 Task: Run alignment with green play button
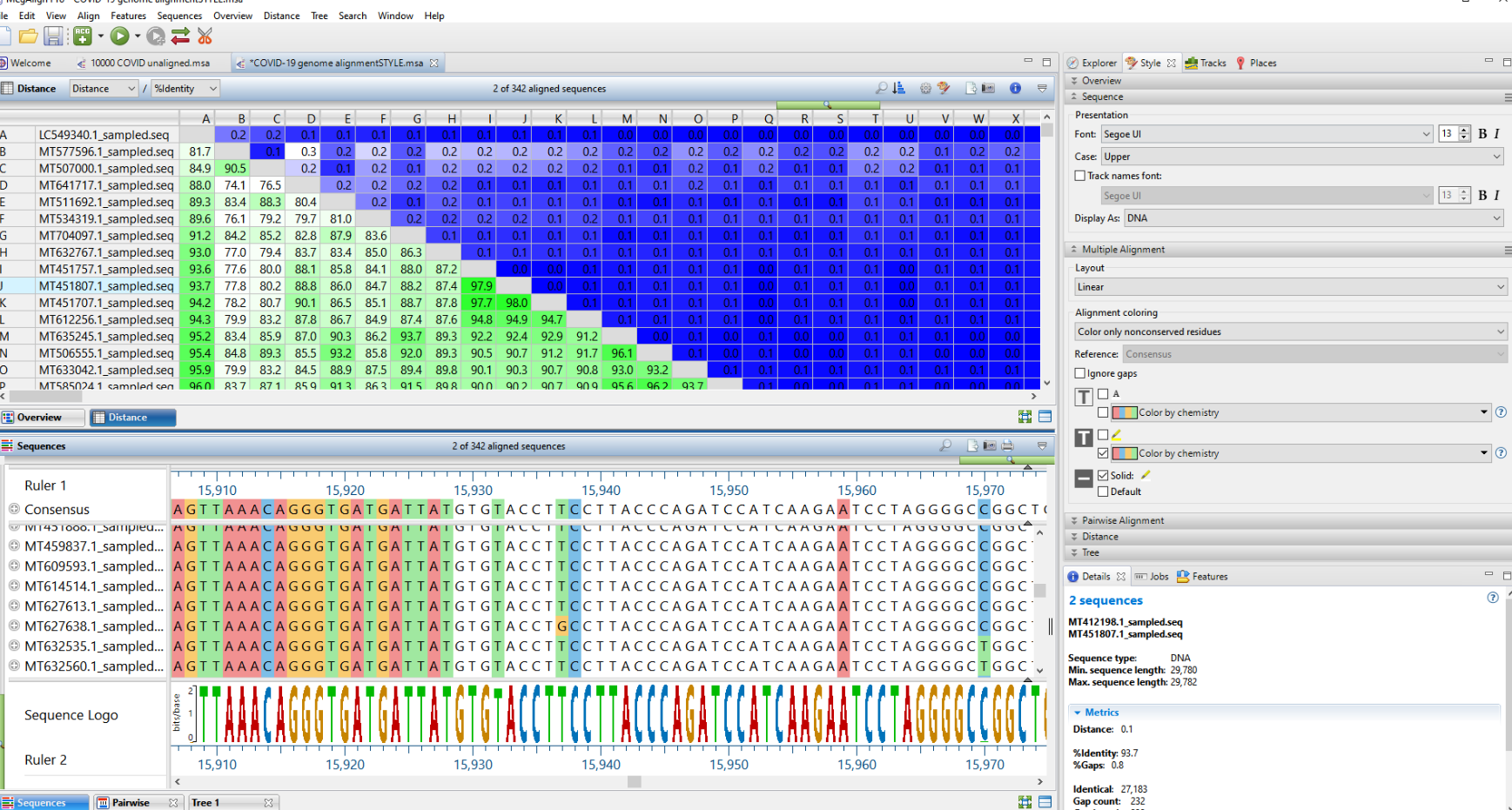120,36
